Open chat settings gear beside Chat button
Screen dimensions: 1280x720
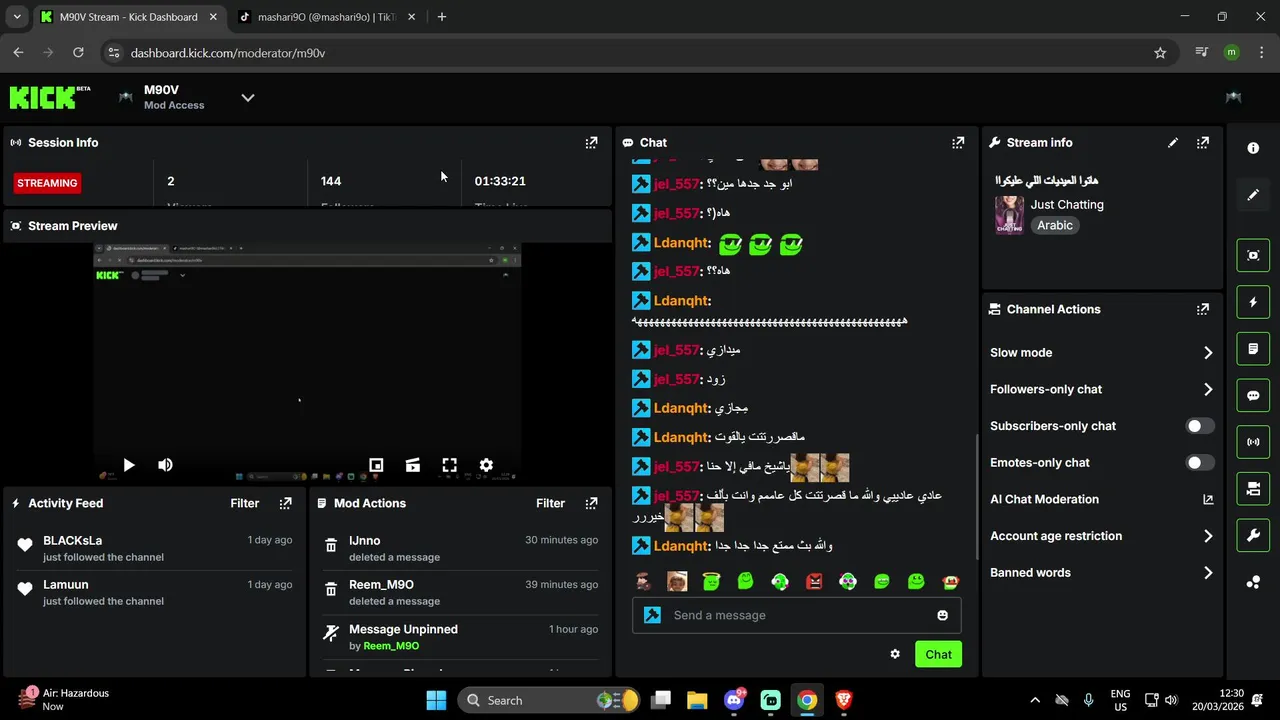click(x=895, y=654)
